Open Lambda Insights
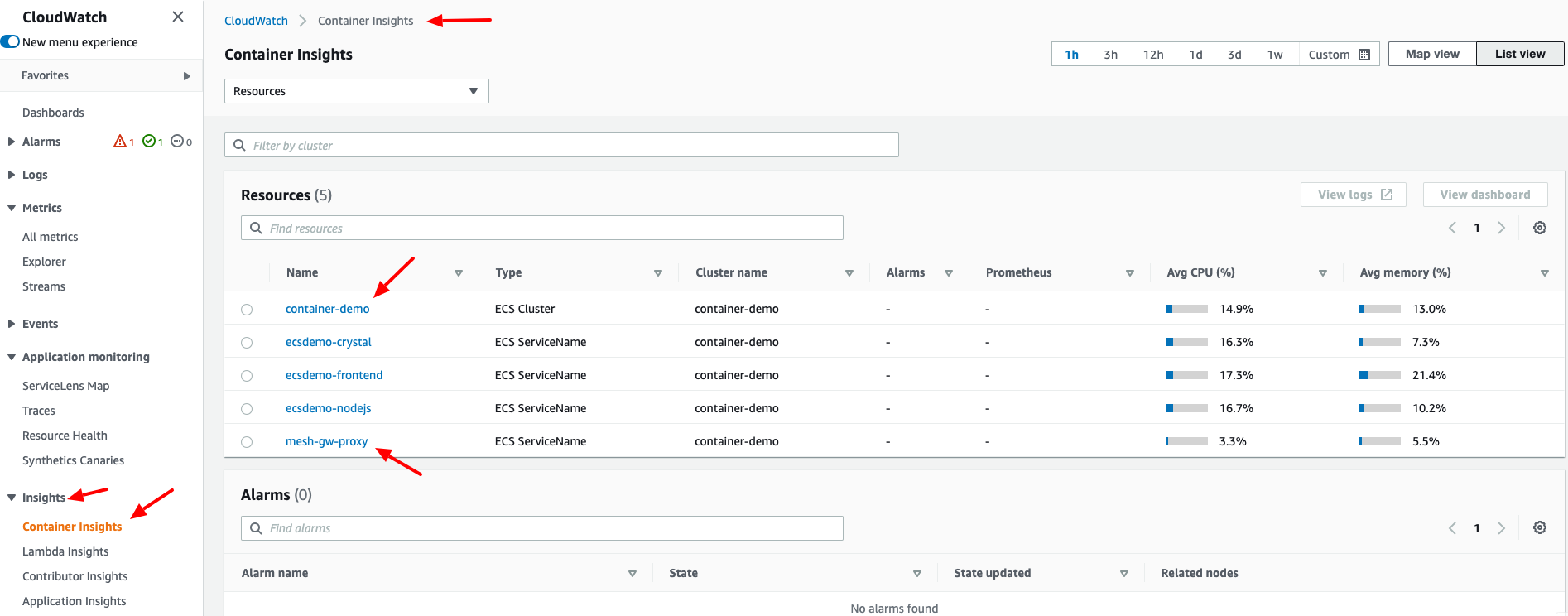The image size is (1568, 616). (x=65, y=551)
